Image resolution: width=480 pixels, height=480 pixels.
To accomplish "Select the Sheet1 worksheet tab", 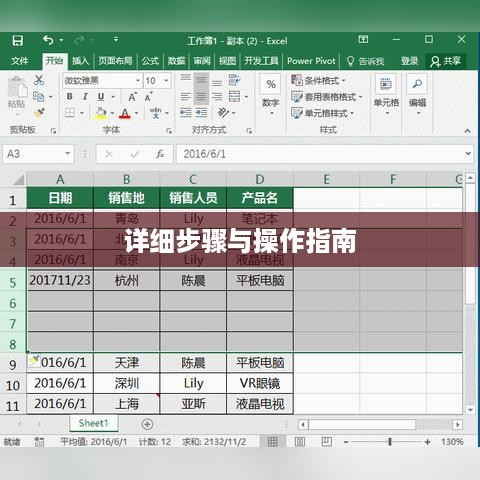I will (94, 423).
